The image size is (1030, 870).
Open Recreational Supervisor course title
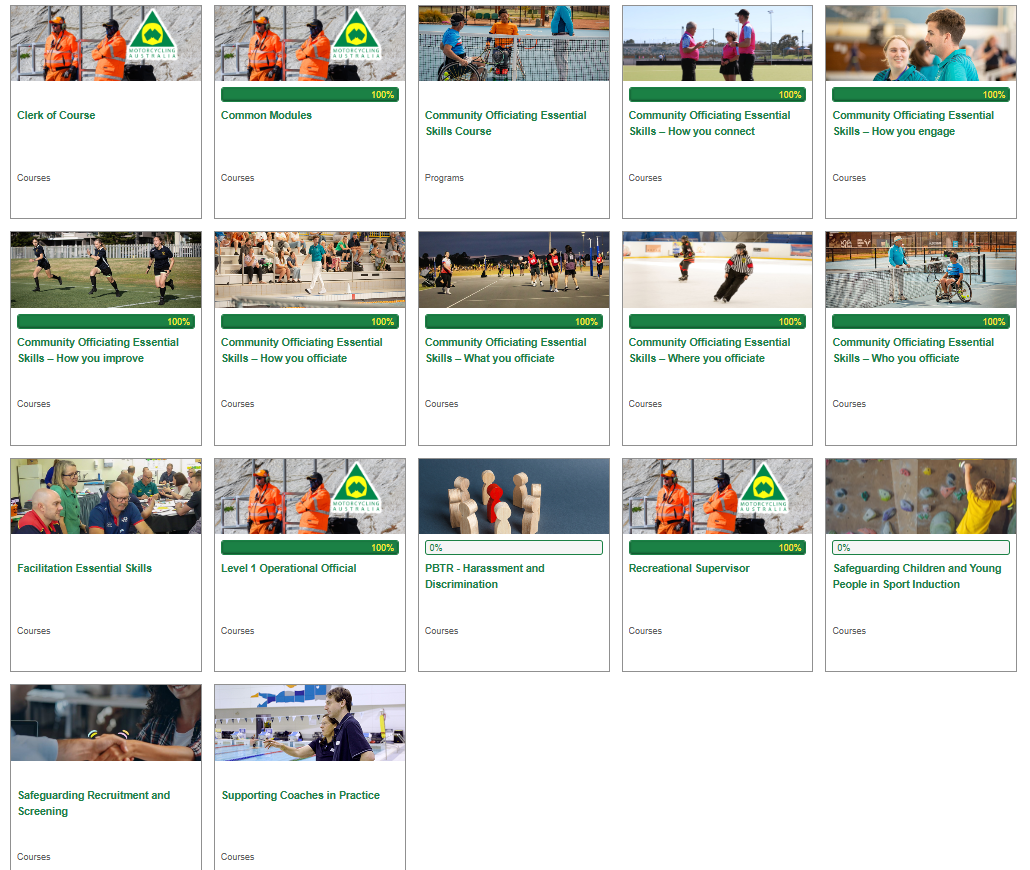[x=688, y=568]
